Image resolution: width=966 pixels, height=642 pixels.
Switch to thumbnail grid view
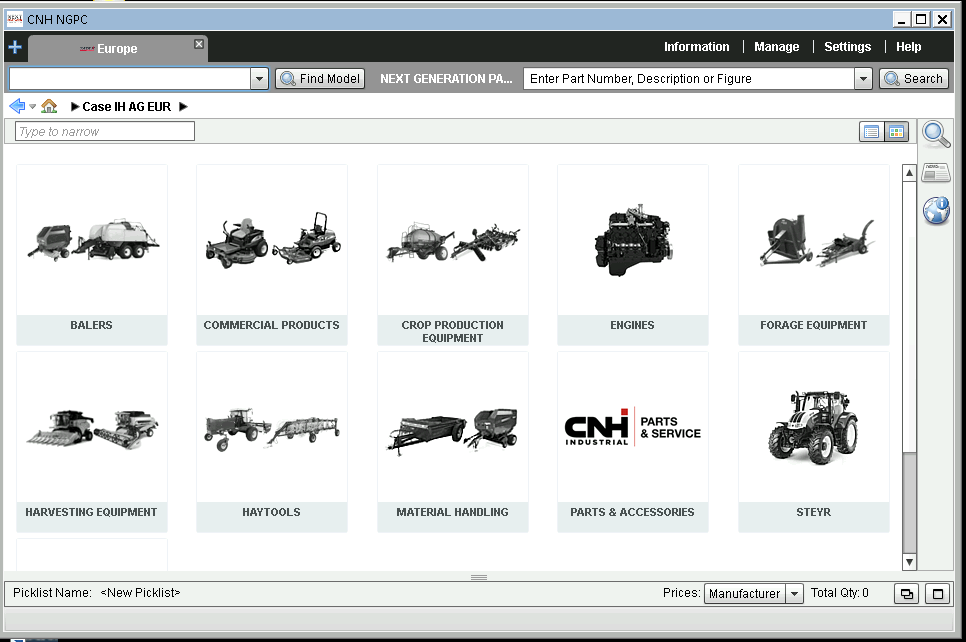click(x=896, y=132)
